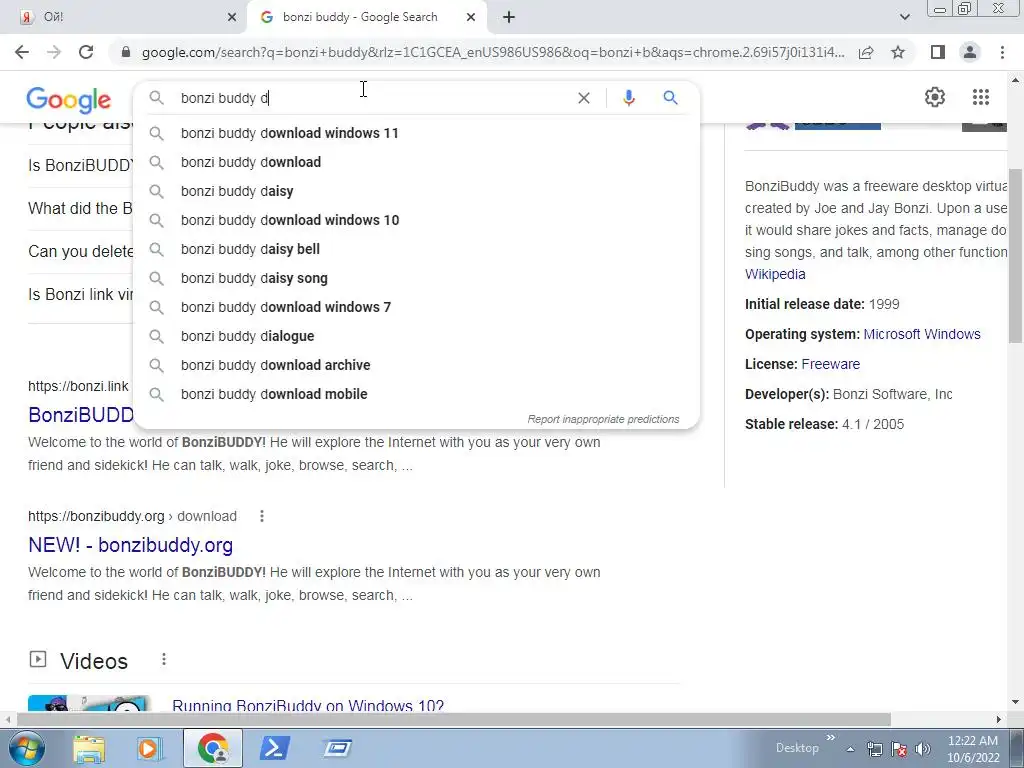Clear the search box with X

pyautogui.click(x=584, y=98)
